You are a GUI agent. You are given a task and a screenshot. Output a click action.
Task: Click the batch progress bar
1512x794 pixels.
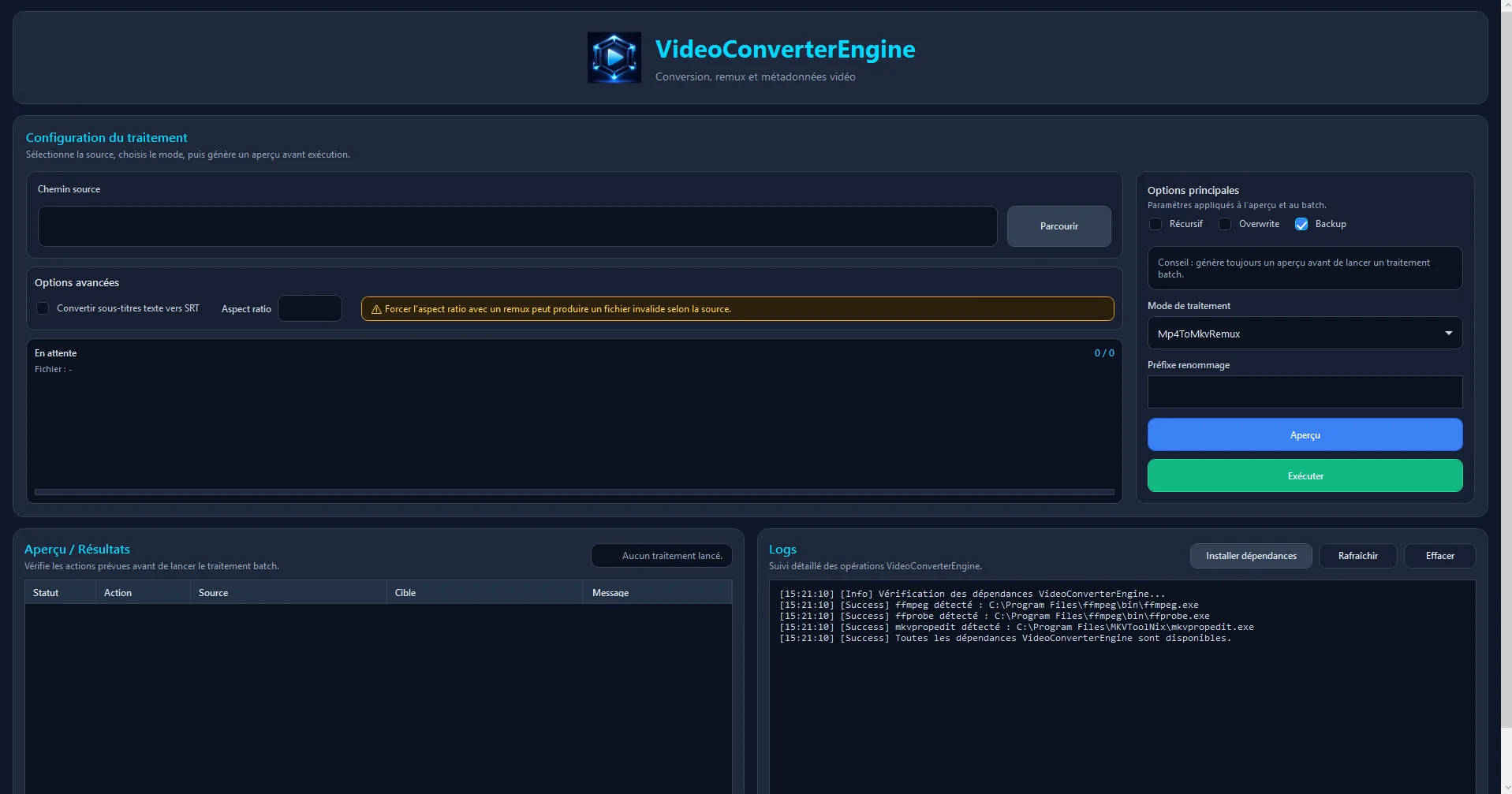(574, 492)
